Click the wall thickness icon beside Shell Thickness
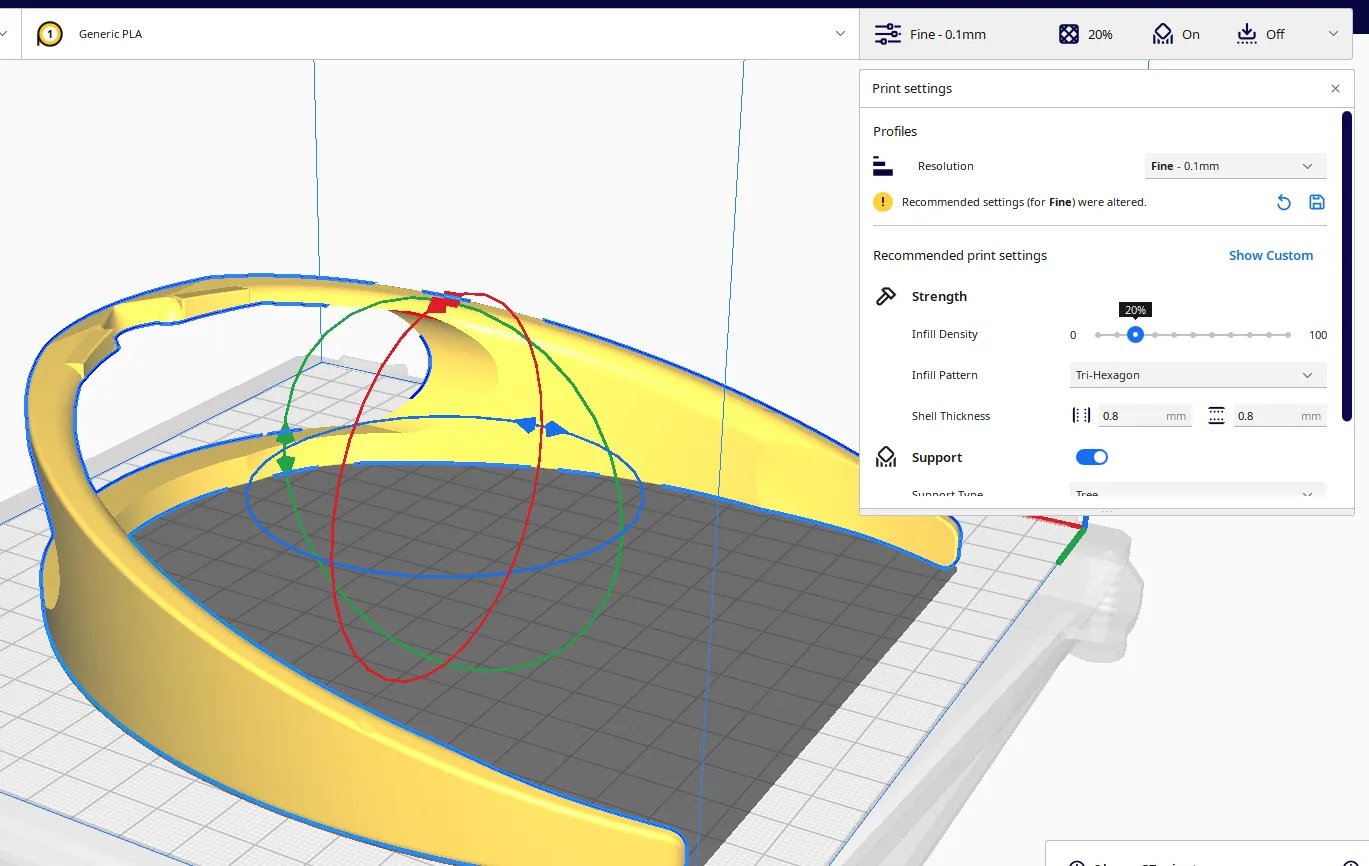Screen dimensions: 1369x866 1081,416
